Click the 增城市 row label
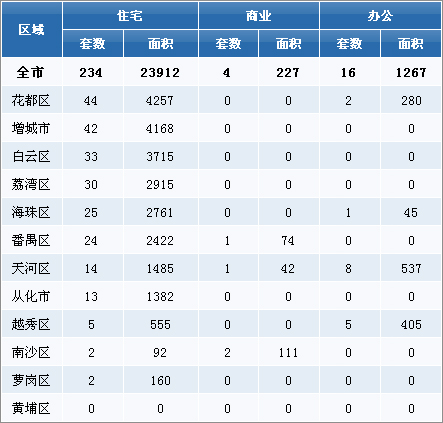443x423 pixels. (31, 128)
